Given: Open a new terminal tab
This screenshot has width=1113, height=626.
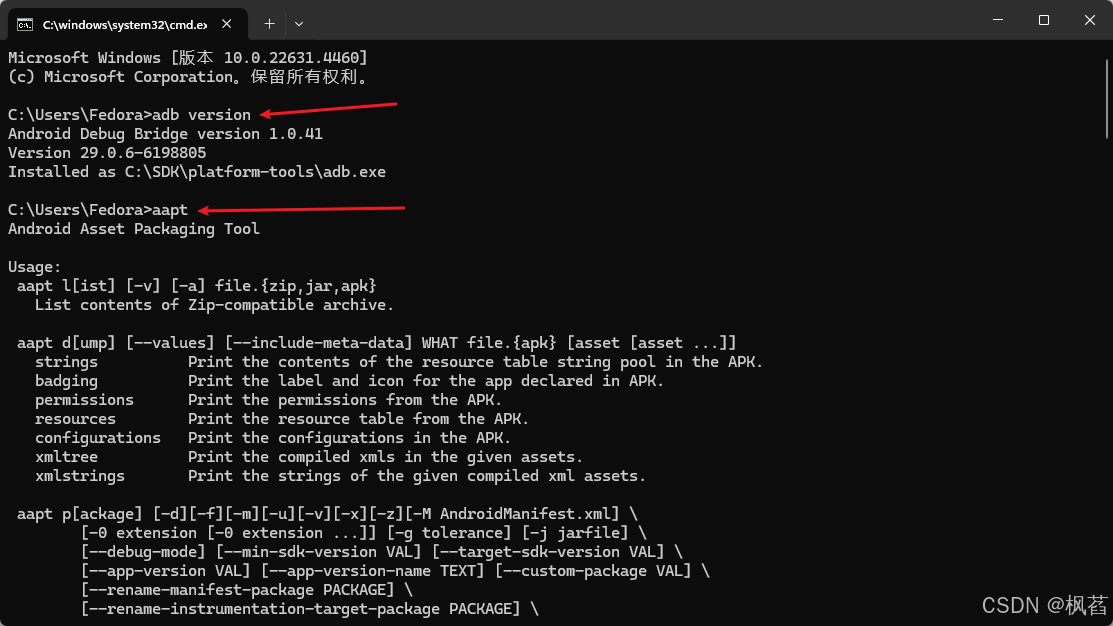Looking at the screenshot, I should [x=269, y=24].
